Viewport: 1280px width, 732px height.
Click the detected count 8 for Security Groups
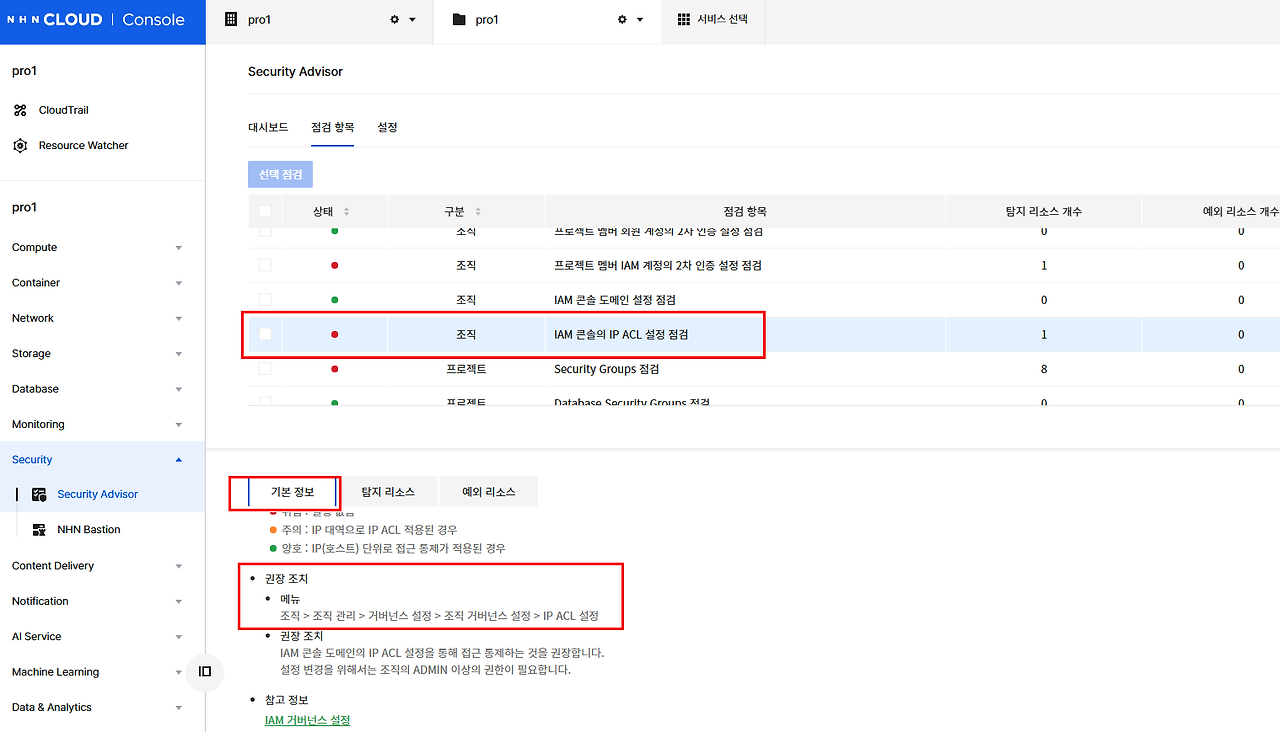point(1044,369)
